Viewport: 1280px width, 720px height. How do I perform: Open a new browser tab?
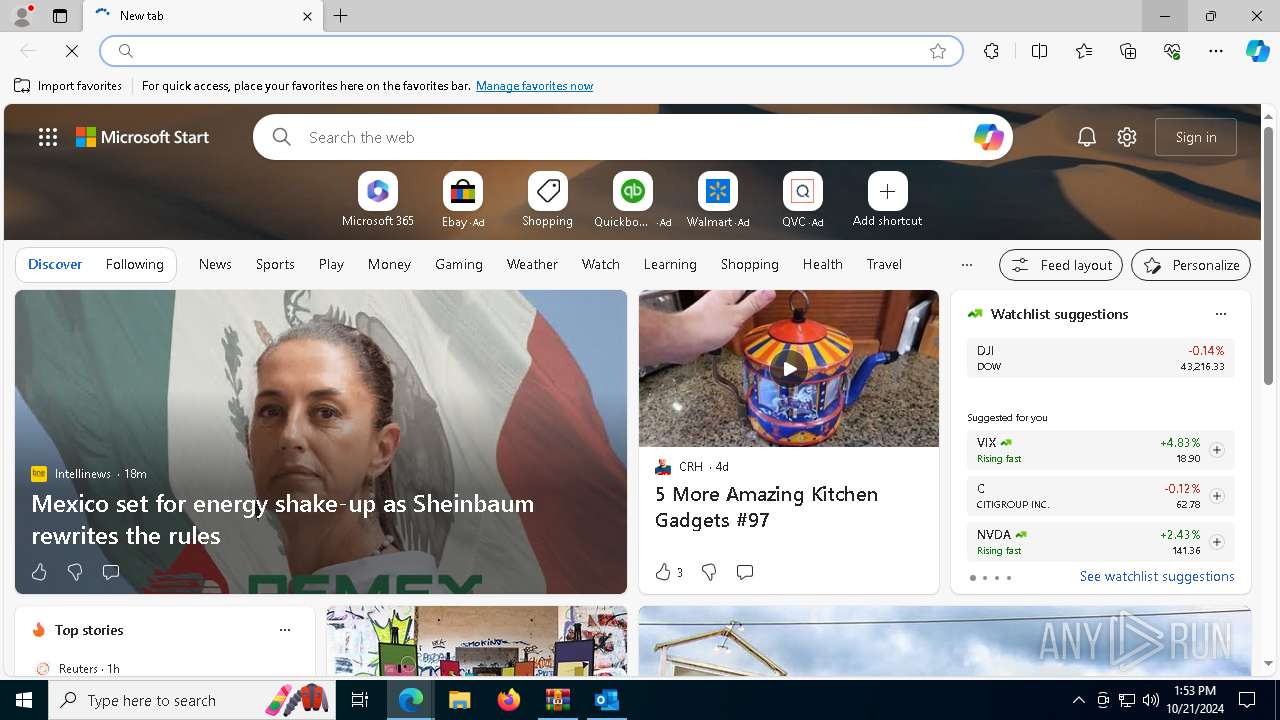tap(341, 16)
